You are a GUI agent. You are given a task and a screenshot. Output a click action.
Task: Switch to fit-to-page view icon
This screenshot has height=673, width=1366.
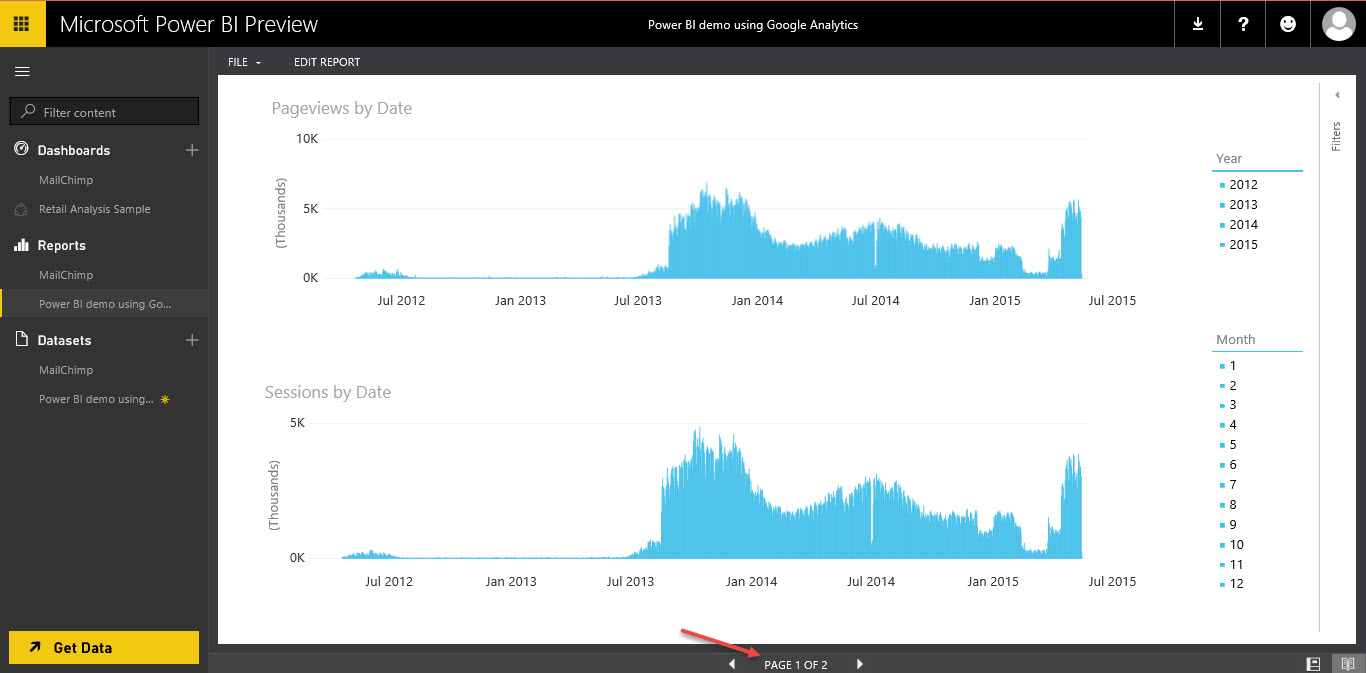(1312, 662)
